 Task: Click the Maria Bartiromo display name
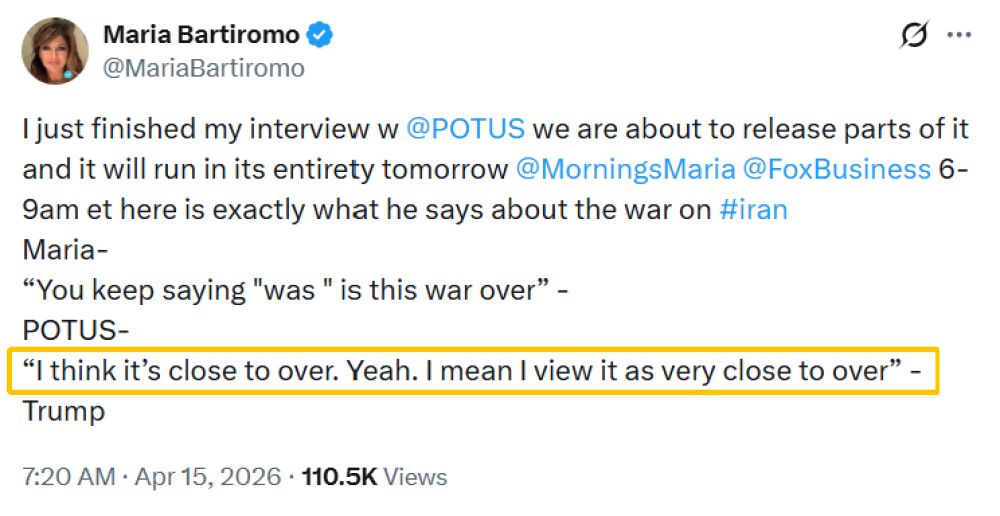click(x=201, y=36)
